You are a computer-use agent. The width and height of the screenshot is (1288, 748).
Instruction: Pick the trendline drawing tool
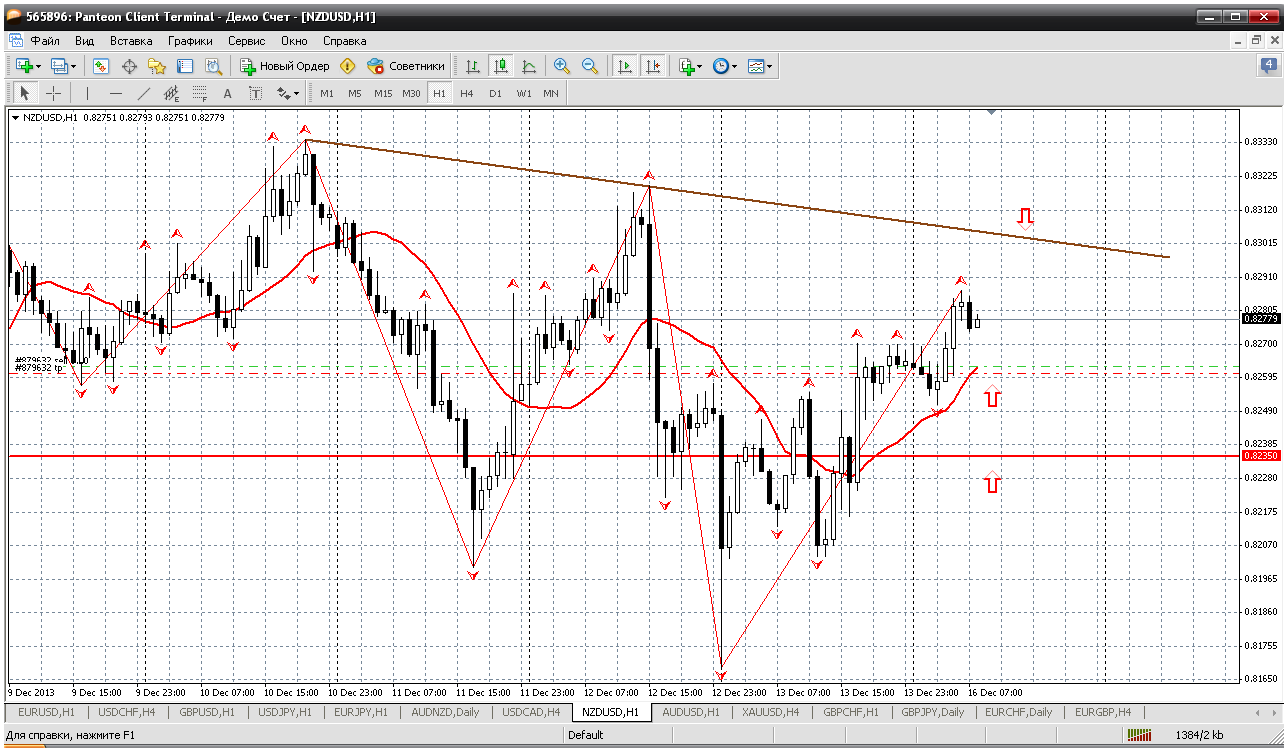pyautogui.click(x=143, y=93)
